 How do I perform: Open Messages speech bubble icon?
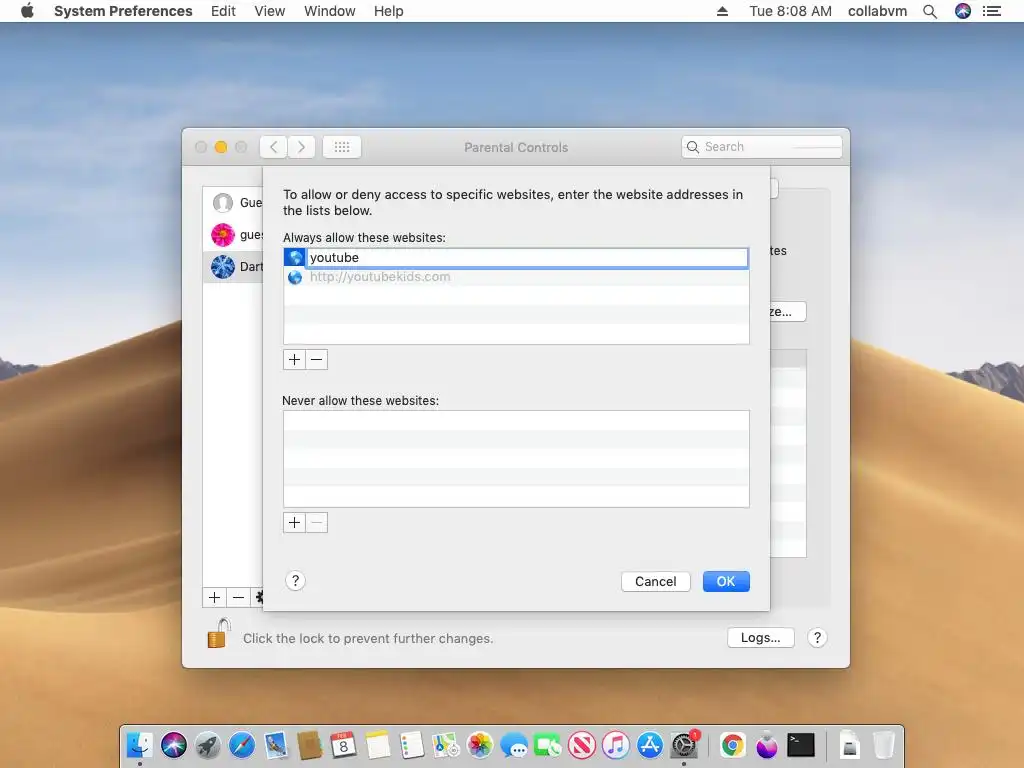click(514, 745)
